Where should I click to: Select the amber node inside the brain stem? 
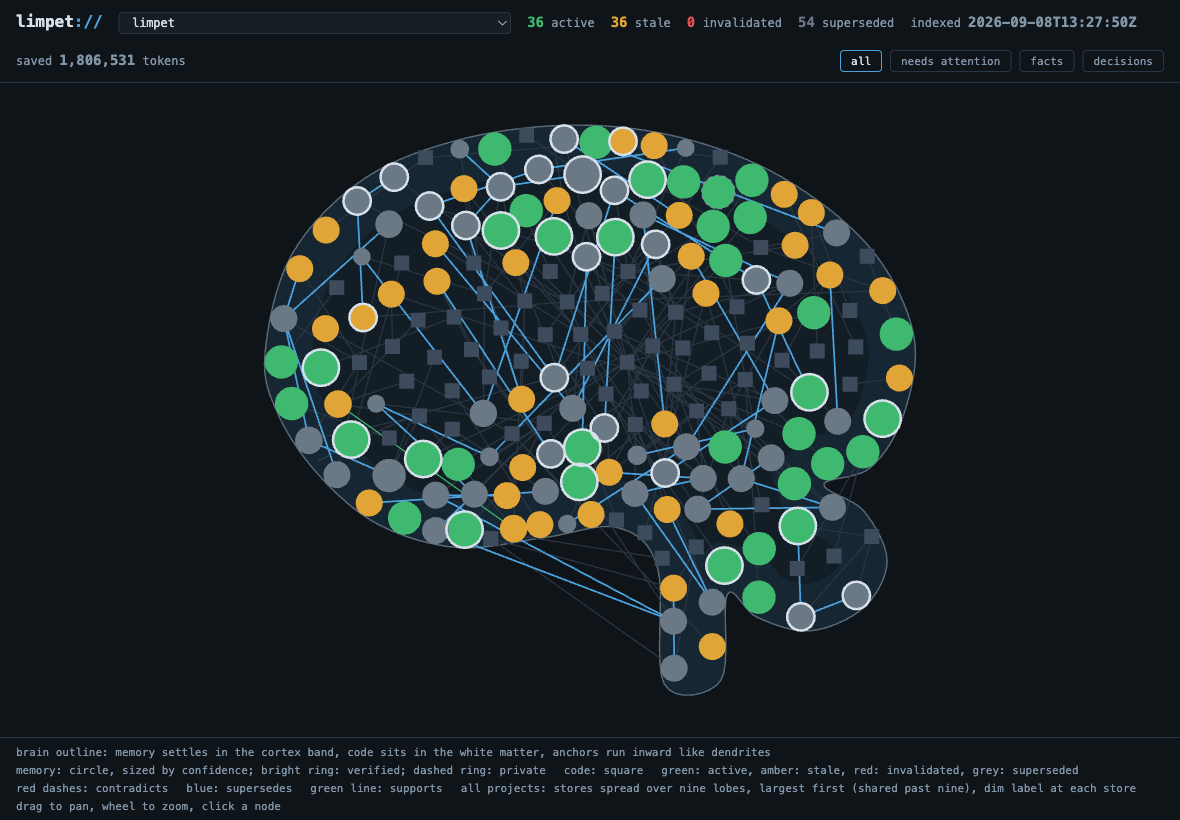(712, 646)
